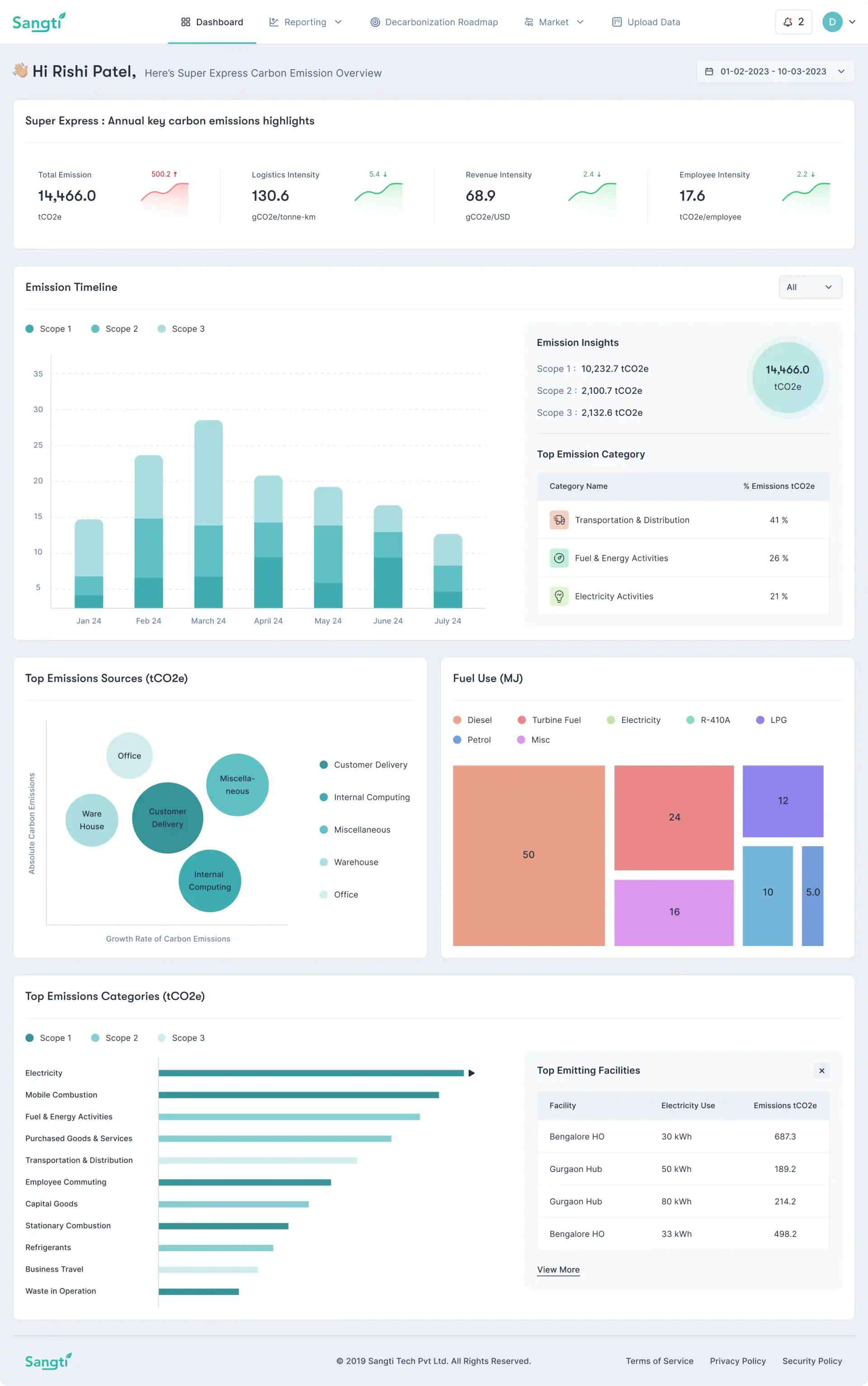868x1386 pixels.
Task: Toggle Scope 1 in Emission Timeline legend
Action: coord(48,328)
